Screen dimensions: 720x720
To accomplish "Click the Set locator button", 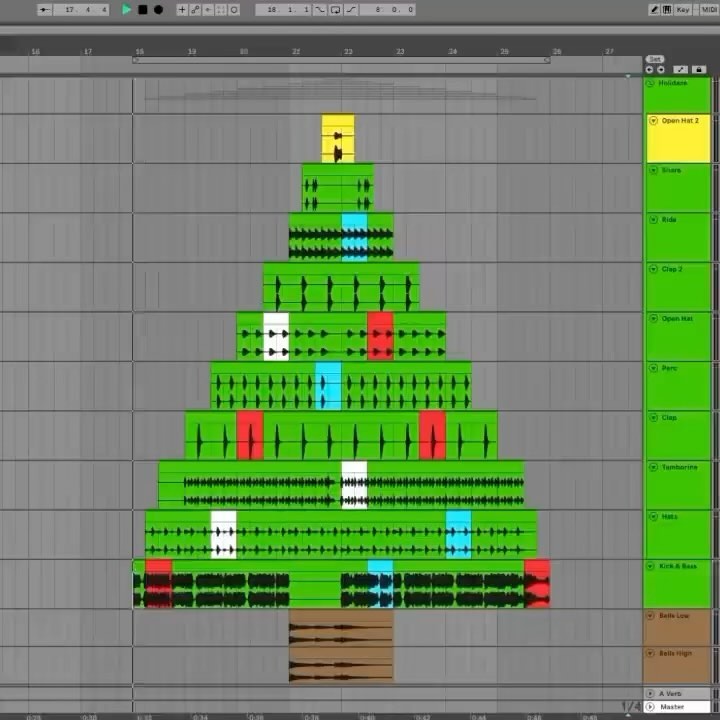I will [654, 59].
